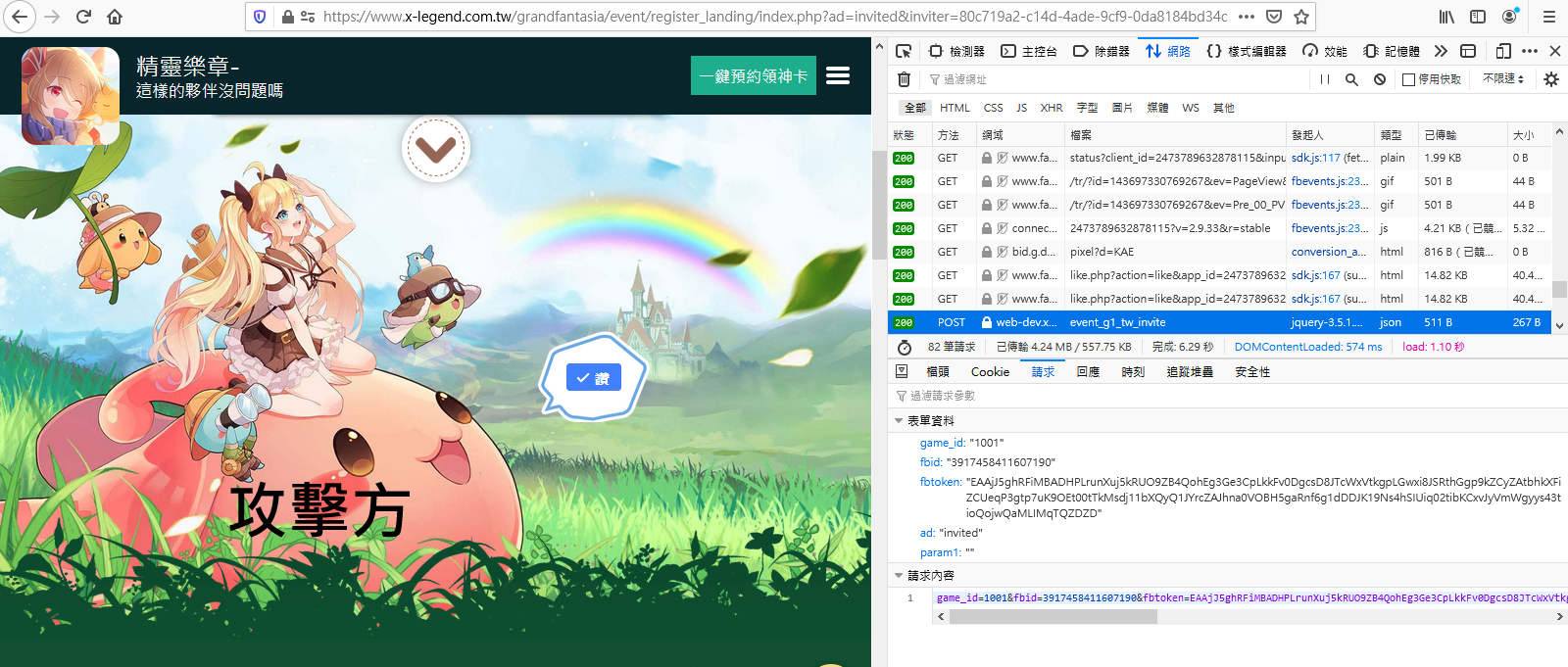Show site security info via padlock icon
Viewport: 1568px width, 667px height.
(x=288, y=17)
